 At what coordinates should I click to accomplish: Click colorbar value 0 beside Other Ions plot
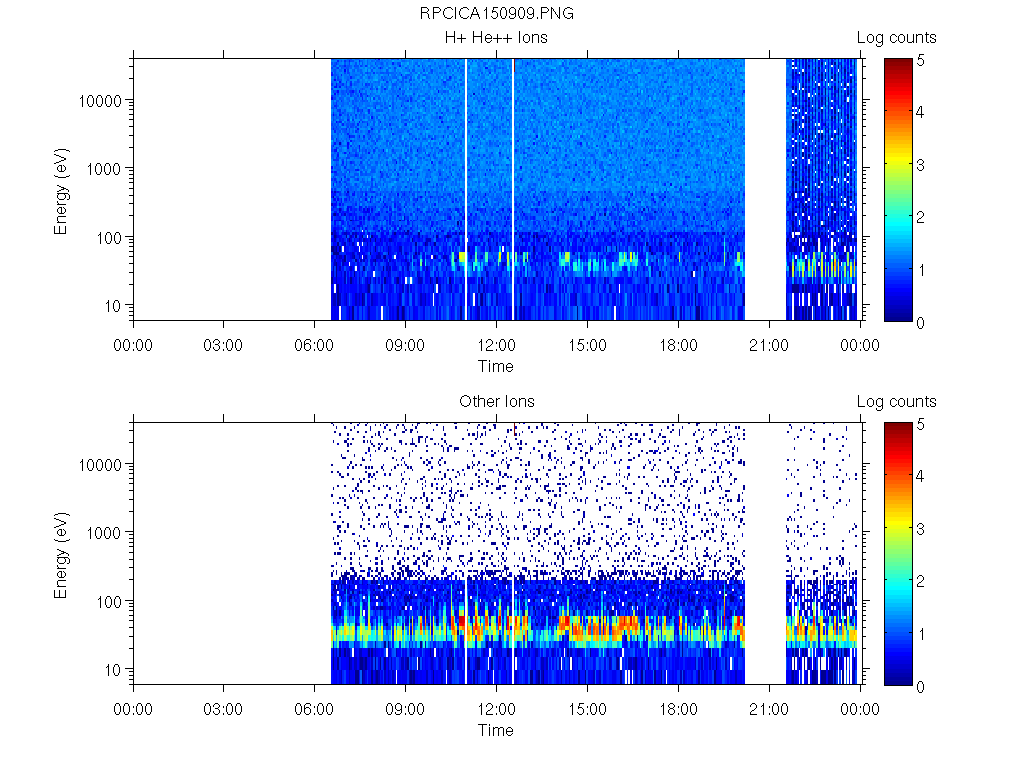point(920,686)
